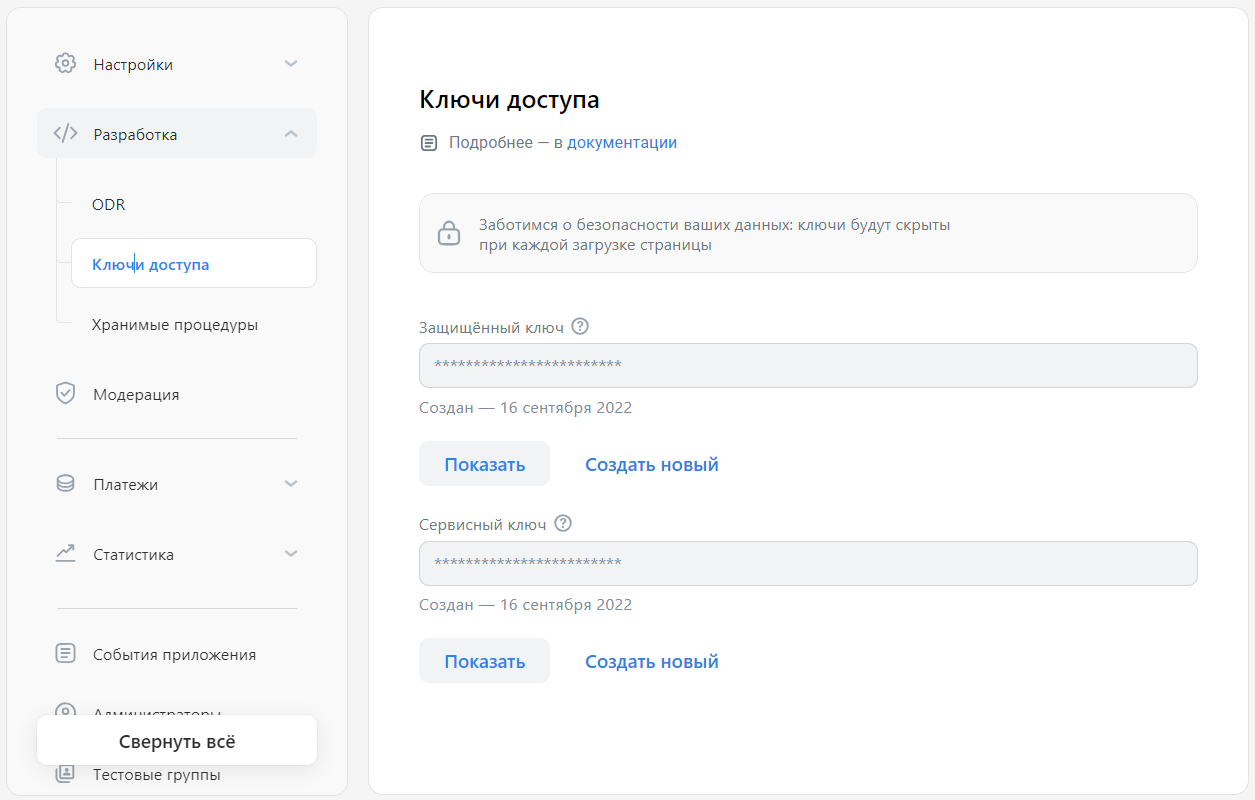The height and width of the screenshot is (800, 1255).
Task: Click the lock icon in the security notice
Action: [448, 232]
